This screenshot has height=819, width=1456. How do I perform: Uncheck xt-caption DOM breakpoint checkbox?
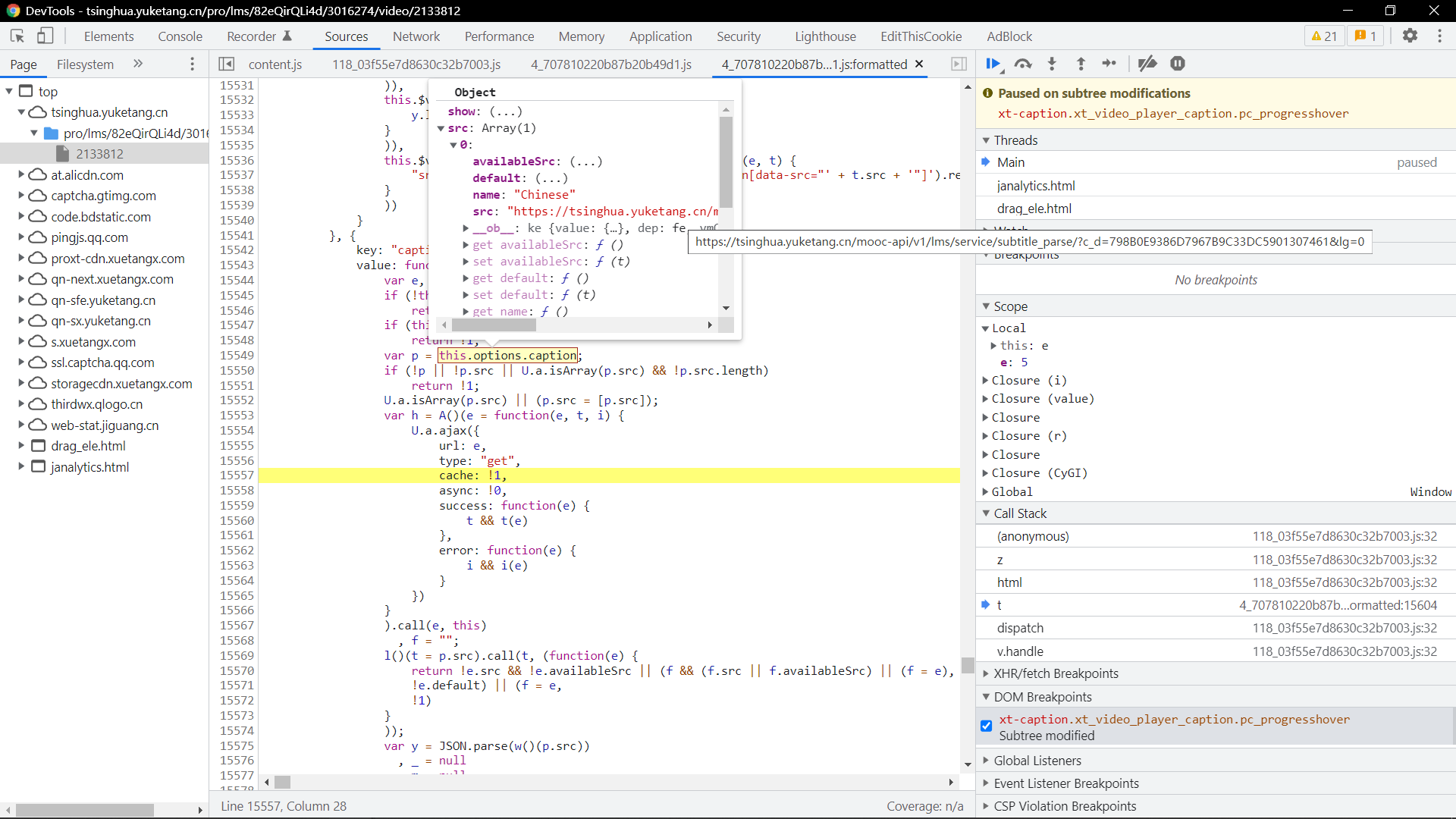tap(986, 726)
